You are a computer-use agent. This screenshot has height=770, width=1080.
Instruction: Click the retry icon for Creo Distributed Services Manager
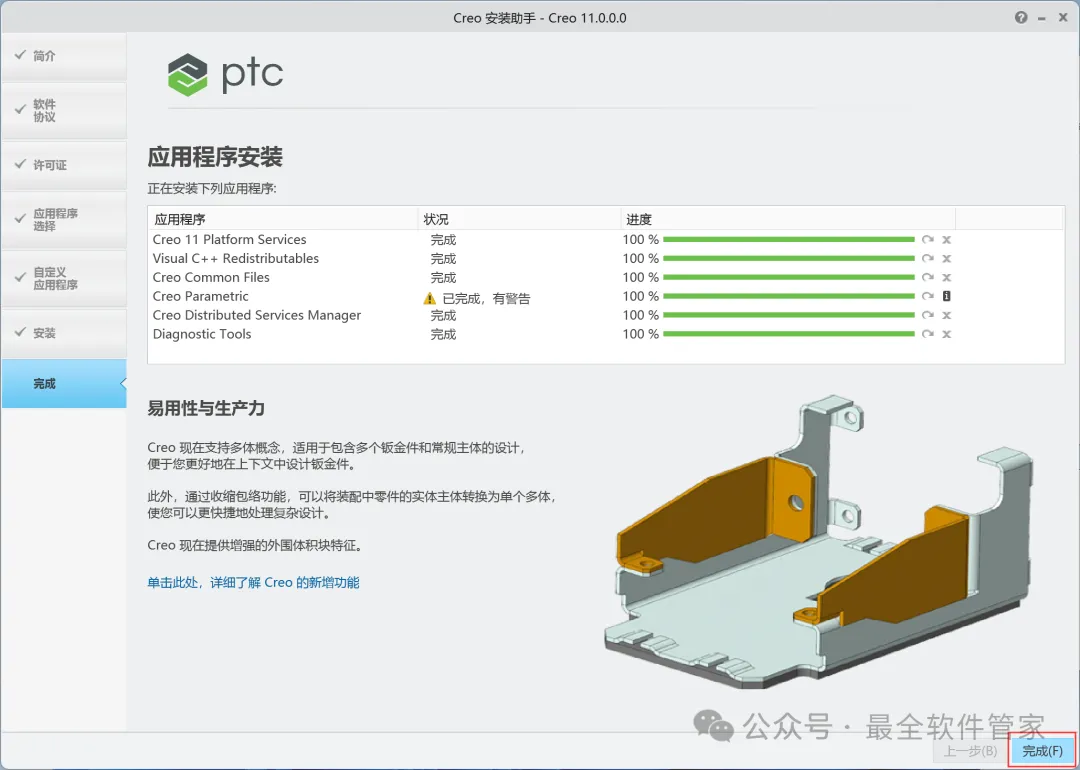click(x=928, y=315)
